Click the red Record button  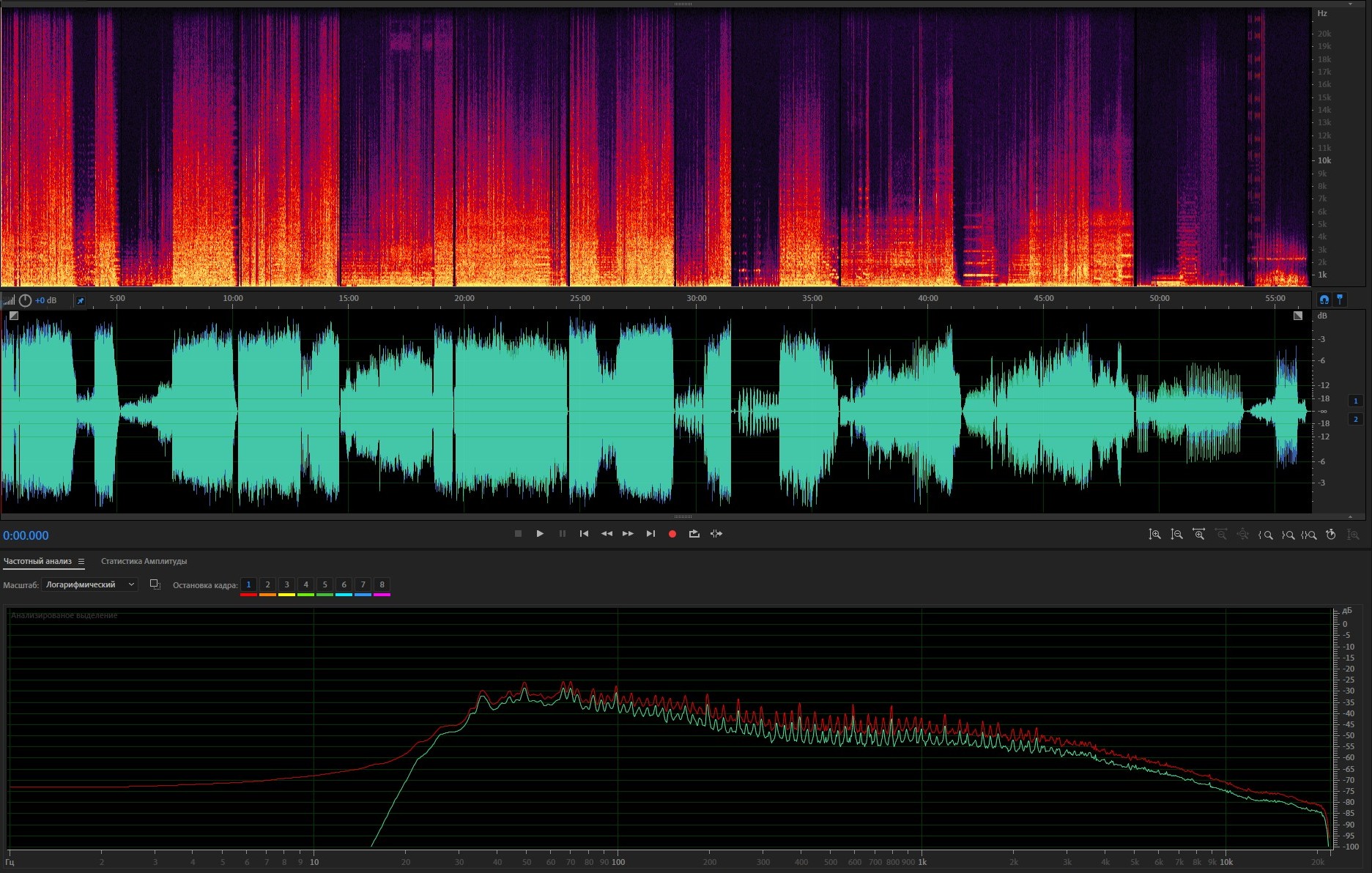[x=672, y=534]
